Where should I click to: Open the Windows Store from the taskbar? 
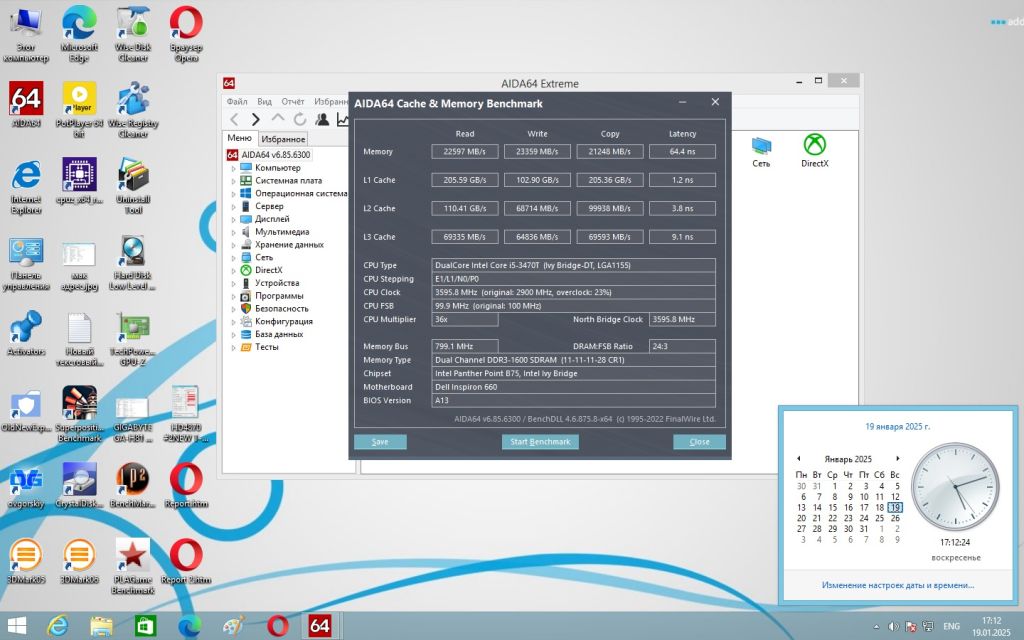tap(144, 626)
